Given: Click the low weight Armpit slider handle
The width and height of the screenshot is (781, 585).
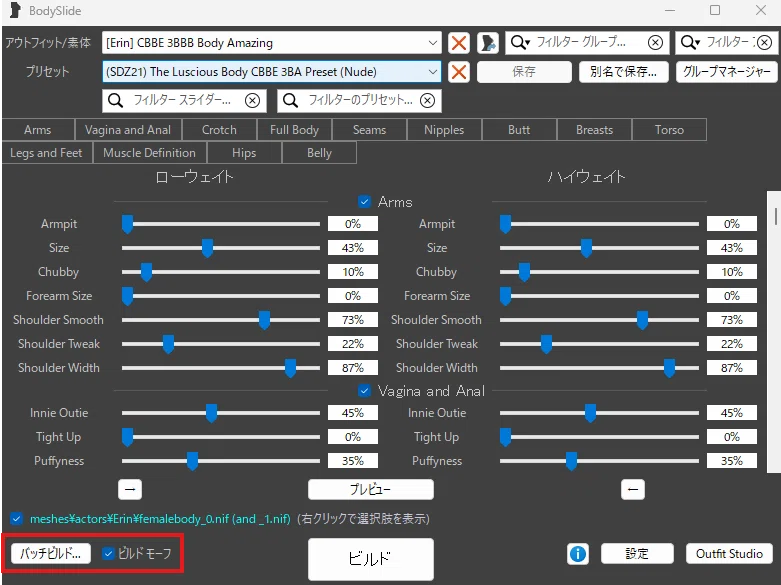Looking at the screenshot, I should point(128,224).
